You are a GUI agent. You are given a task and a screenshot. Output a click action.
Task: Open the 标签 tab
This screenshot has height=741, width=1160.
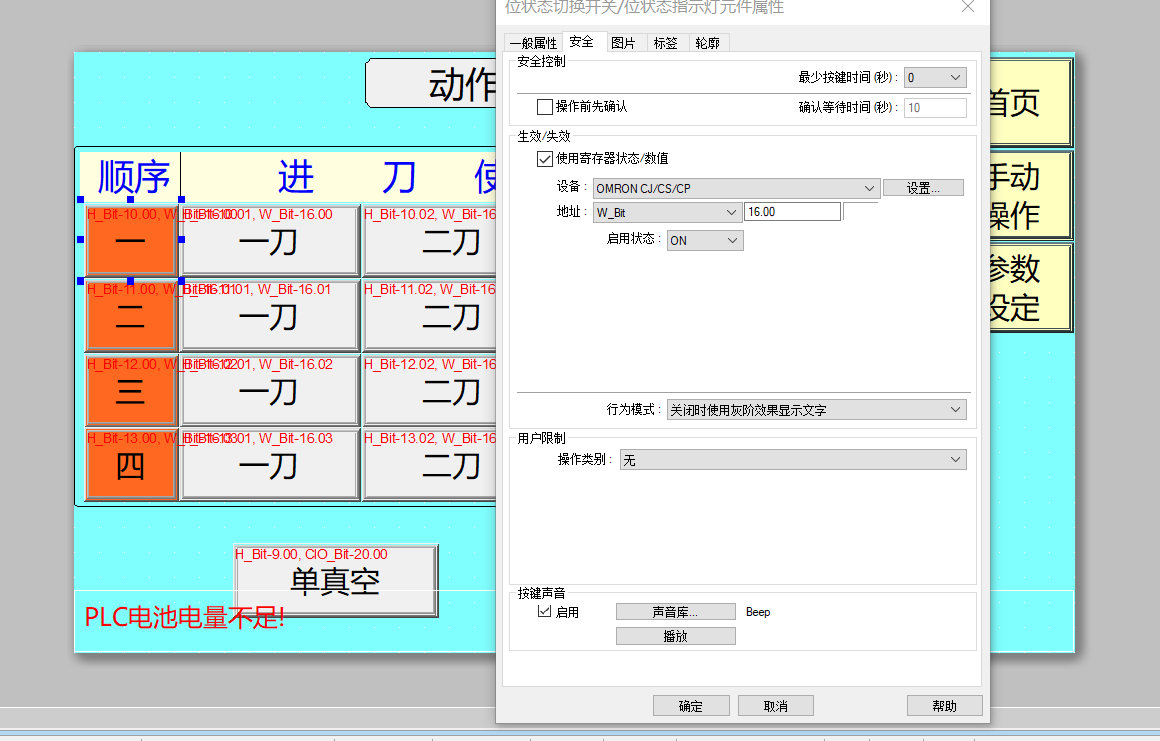665,43
